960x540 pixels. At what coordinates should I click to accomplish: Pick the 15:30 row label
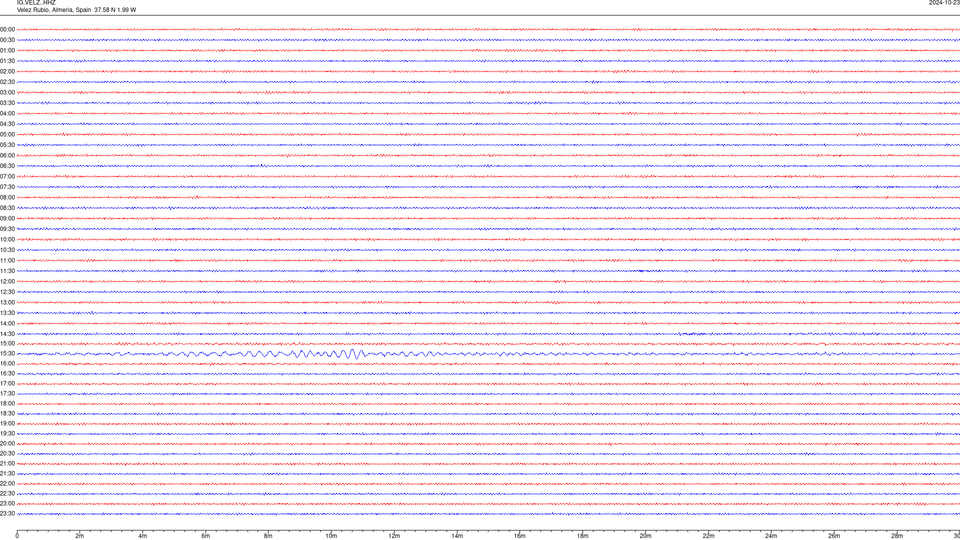click(x=7, y=354)
